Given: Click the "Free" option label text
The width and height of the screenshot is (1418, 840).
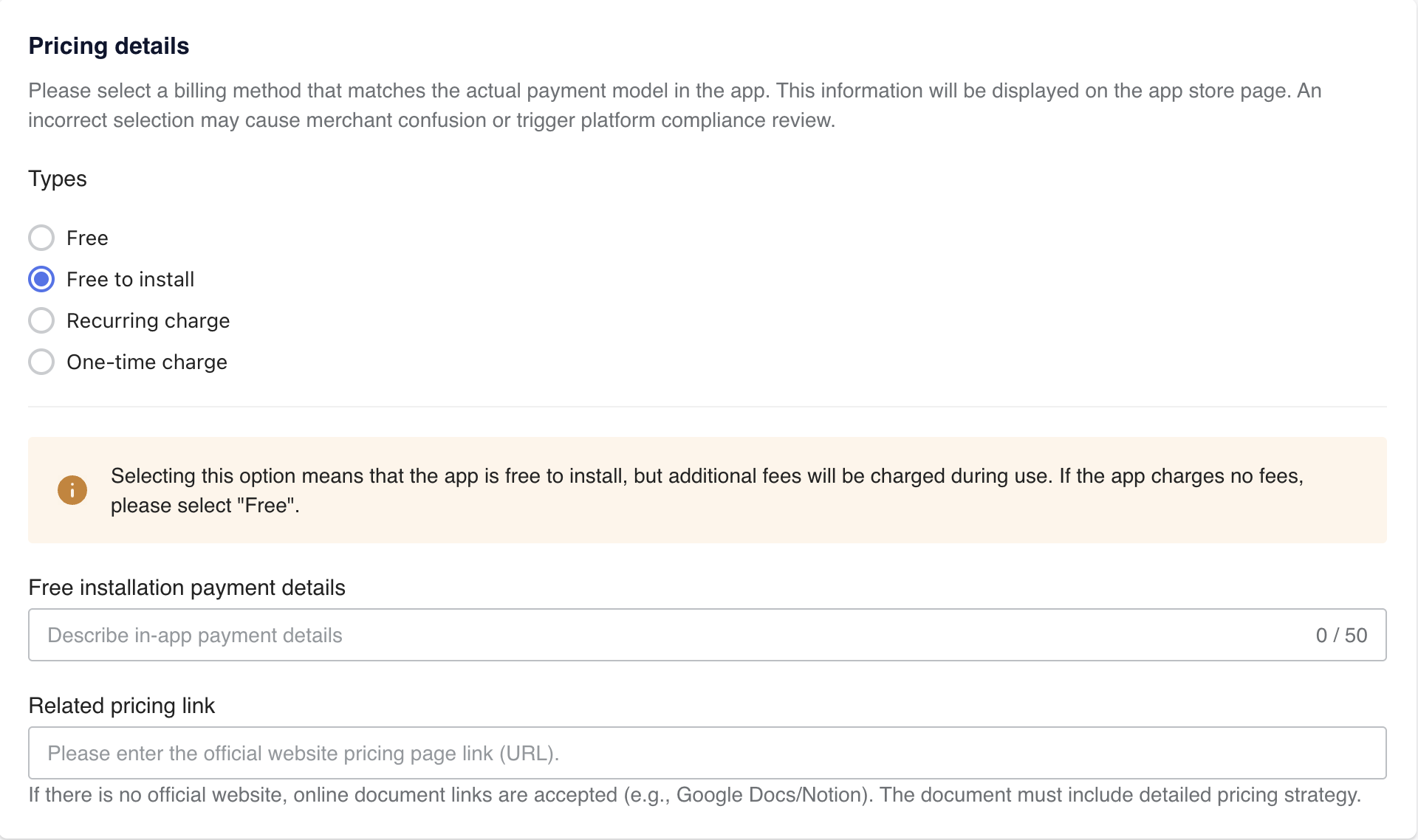Looking at the screenshot, I should [x=87, y=238].
